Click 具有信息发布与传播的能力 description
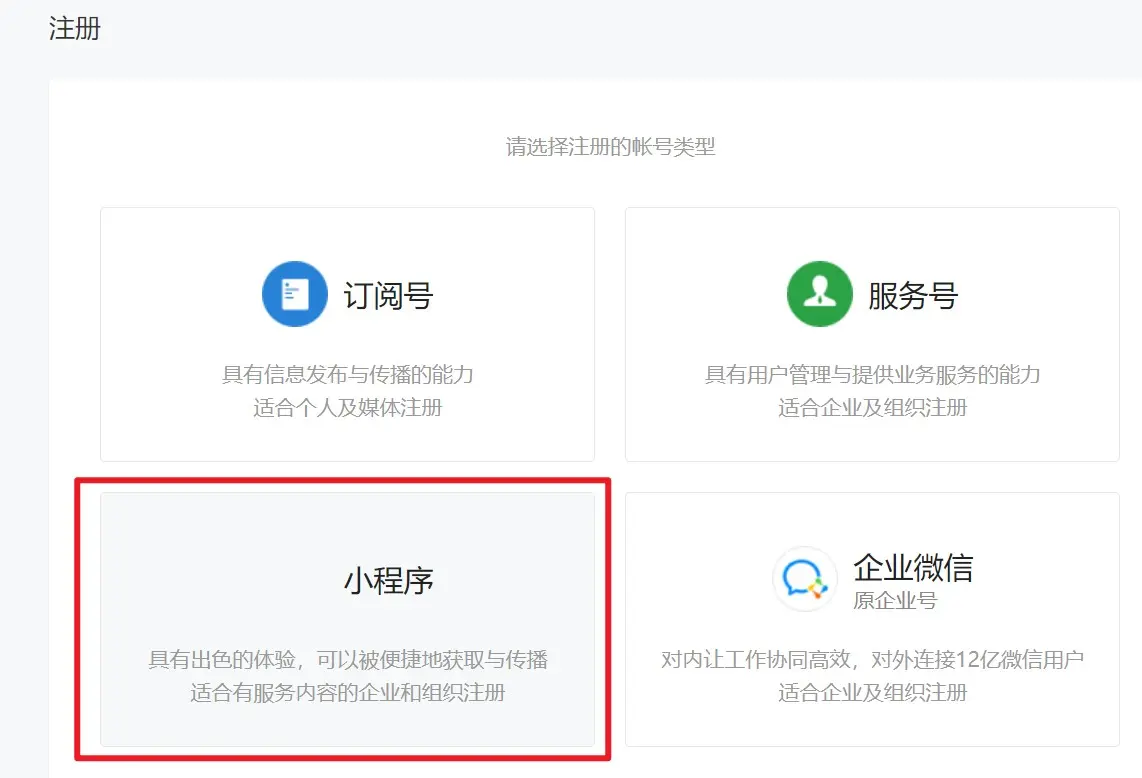The image size is (1142, 778). click(x=347, y=375)
